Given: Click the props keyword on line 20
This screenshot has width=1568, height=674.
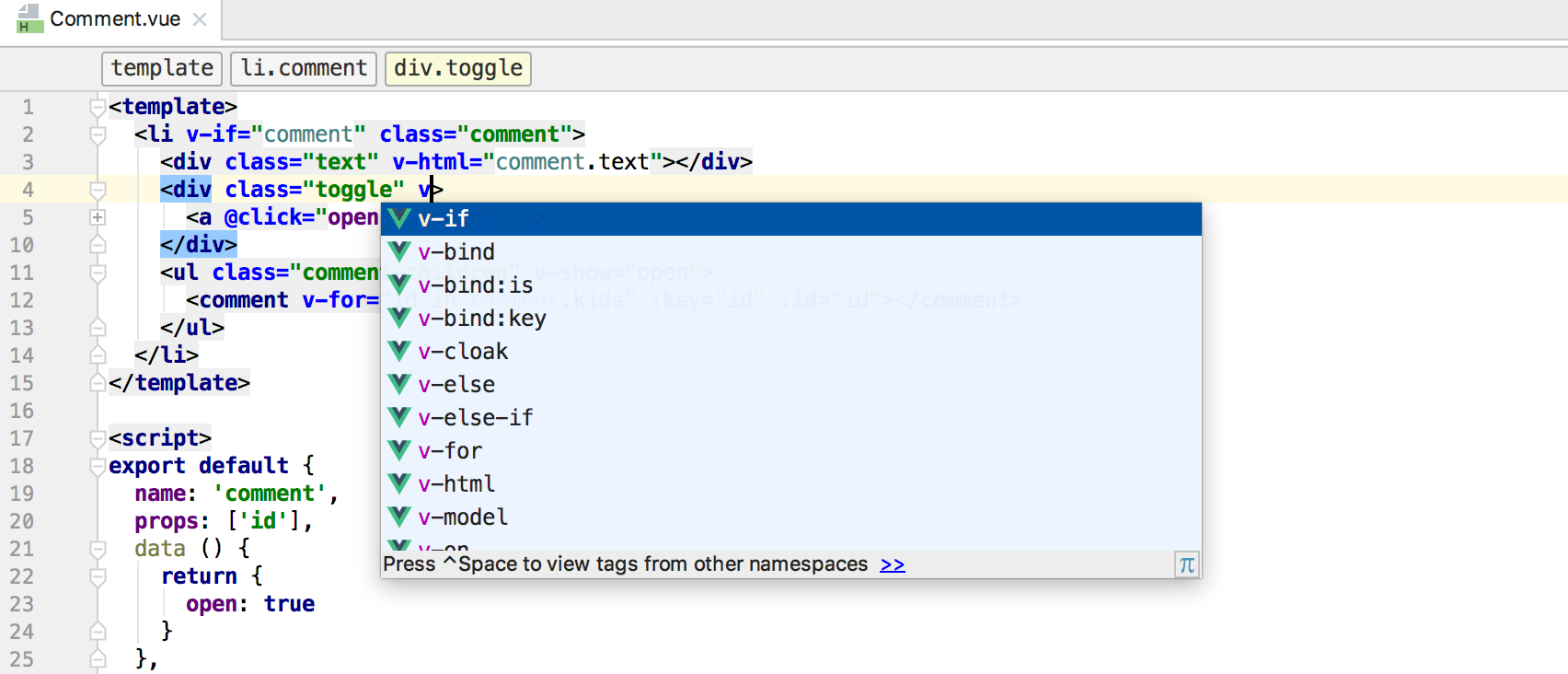Looking at the screenshot, I should pyautogui.click(x=166, y=521).
